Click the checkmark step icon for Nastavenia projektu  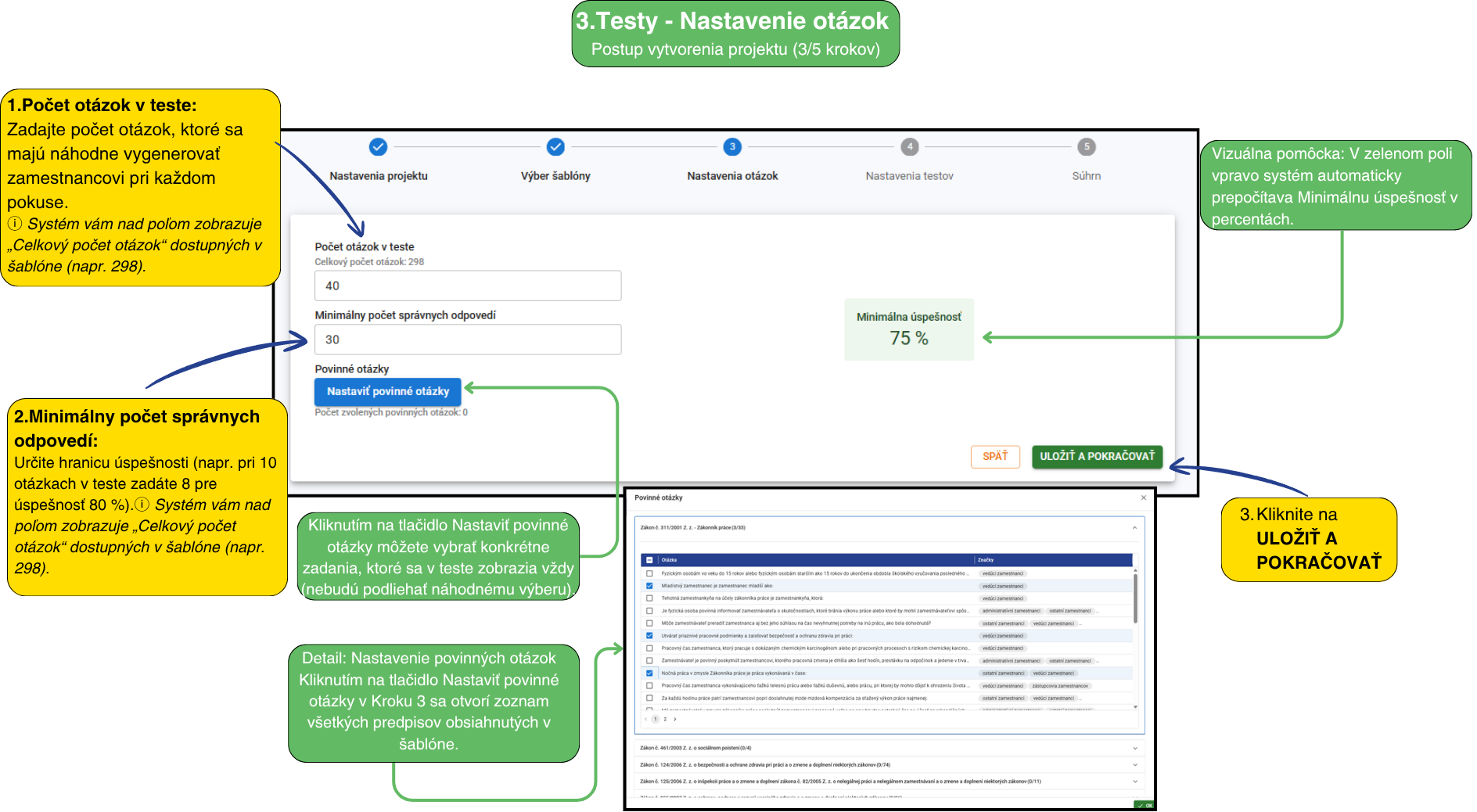click(378, 146)
